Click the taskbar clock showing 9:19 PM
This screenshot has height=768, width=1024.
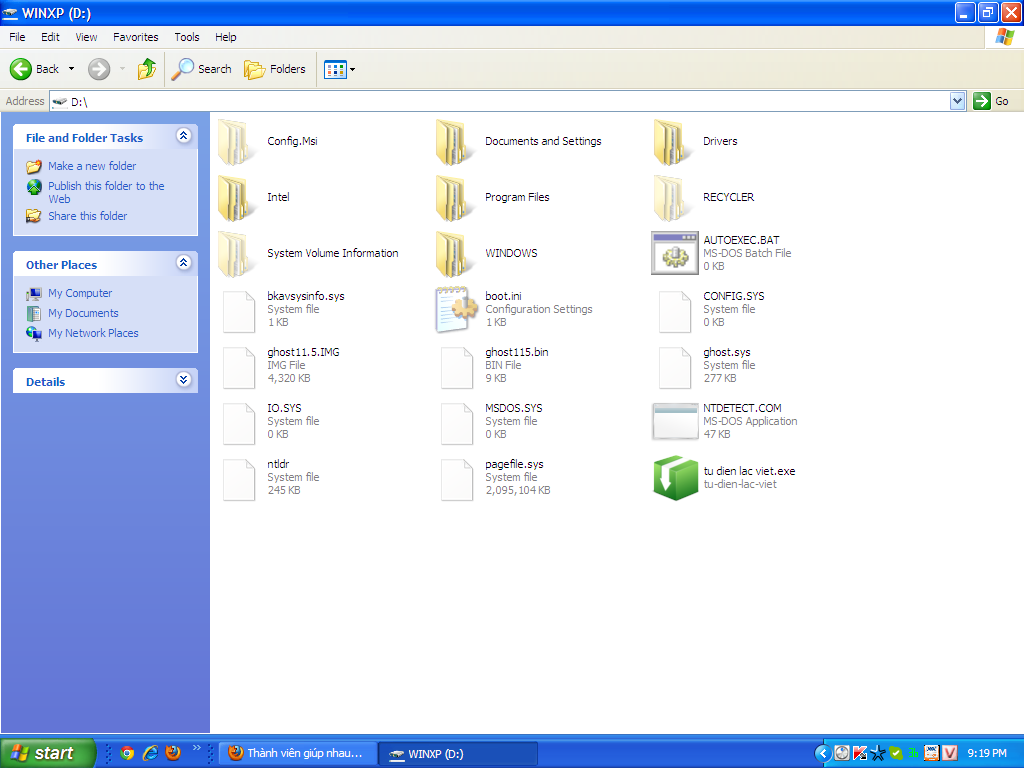click(x=987, y=754)
